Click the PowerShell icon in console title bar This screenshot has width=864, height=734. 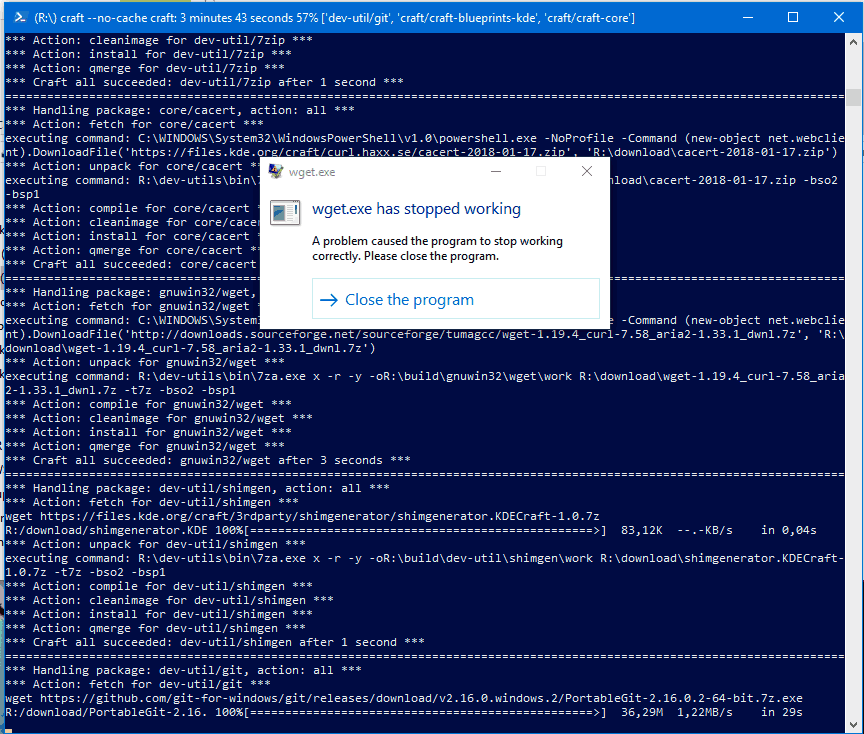coord(20,17)
